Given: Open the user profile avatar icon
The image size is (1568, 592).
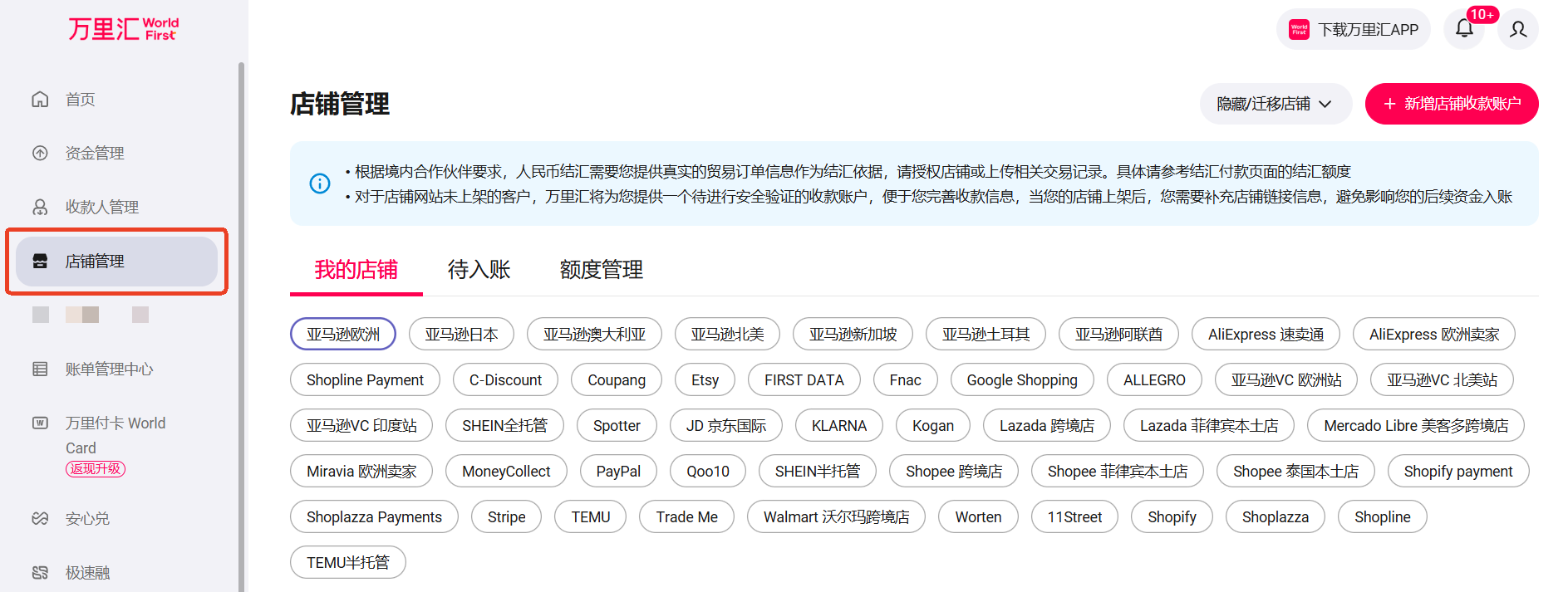Looking at the screenshot, I should pos(1518,29).
